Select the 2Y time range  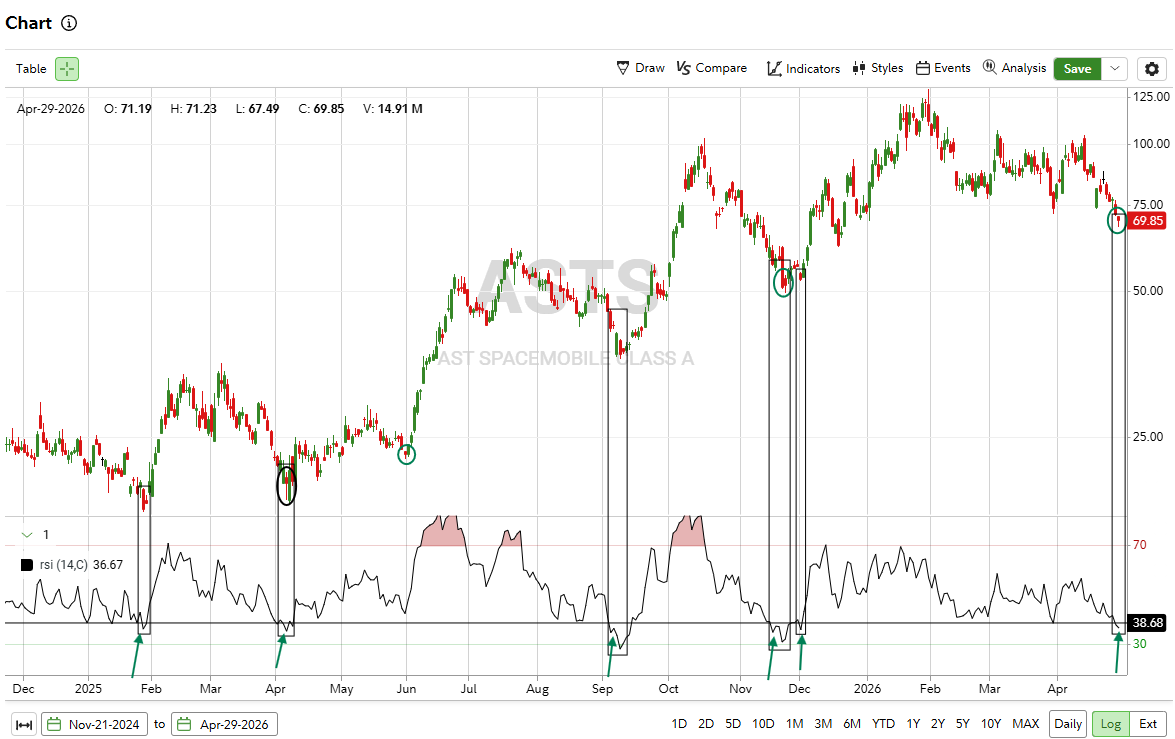937,724
